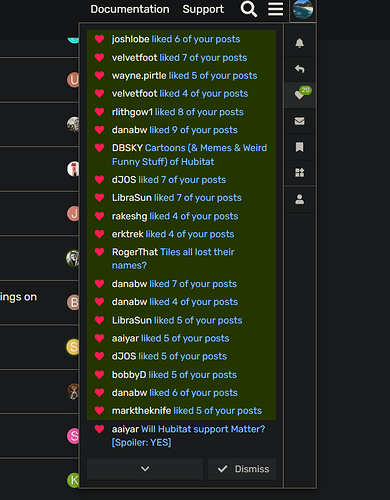Click the Dismiss button

coord(242,469)
